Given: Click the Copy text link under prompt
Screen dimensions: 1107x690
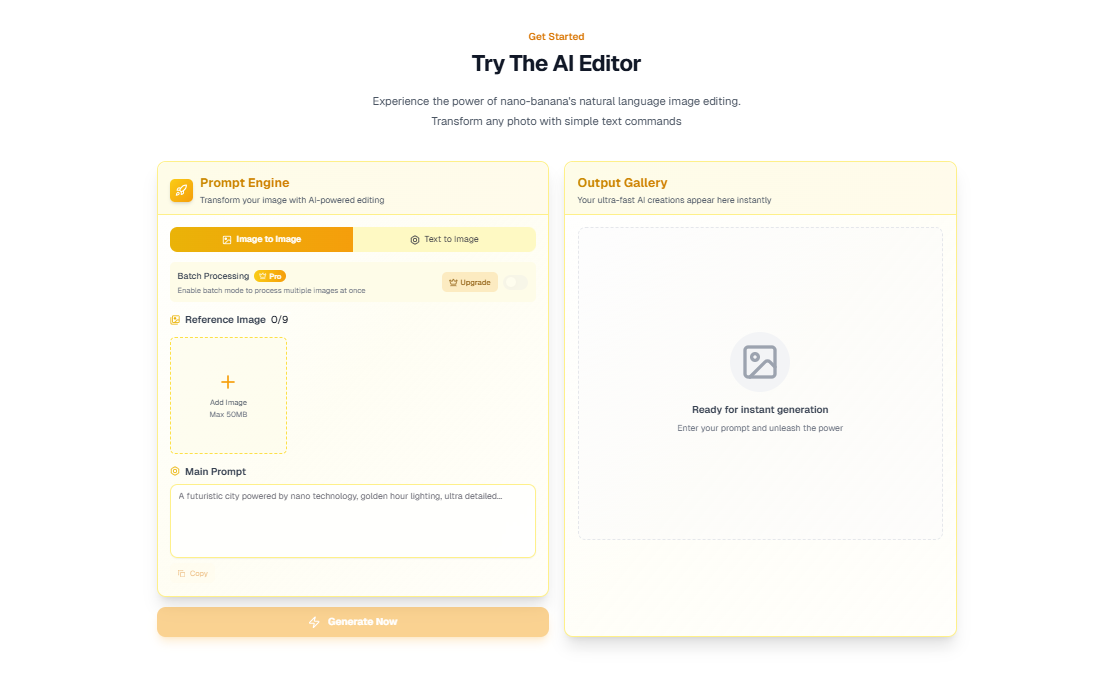Looking at the screenshot, I should pyautogui.click(x=199, y=573).
